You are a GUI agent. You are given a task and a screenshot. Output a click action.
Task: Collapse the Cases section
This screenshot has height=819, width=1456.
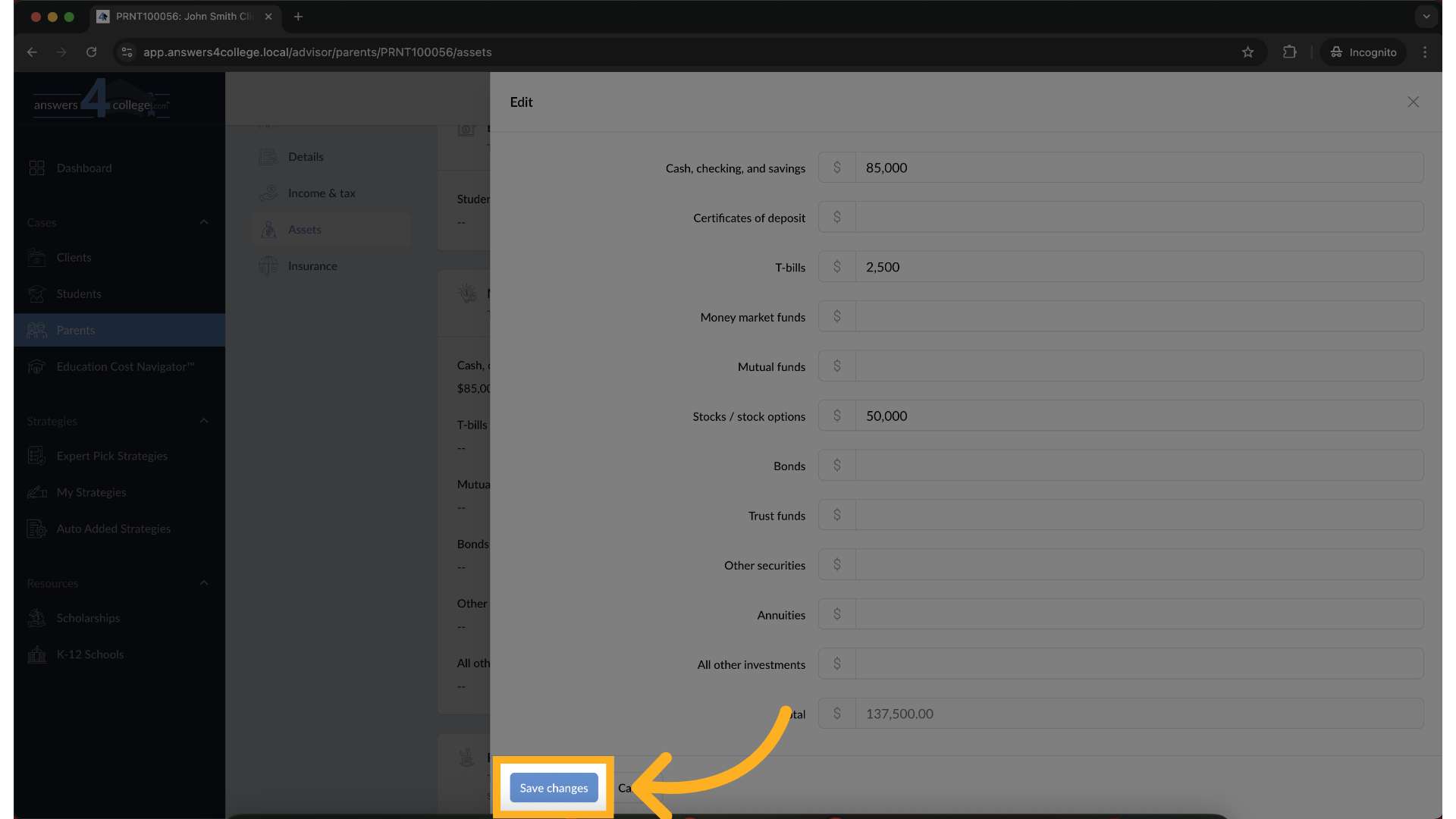point(203,222)
